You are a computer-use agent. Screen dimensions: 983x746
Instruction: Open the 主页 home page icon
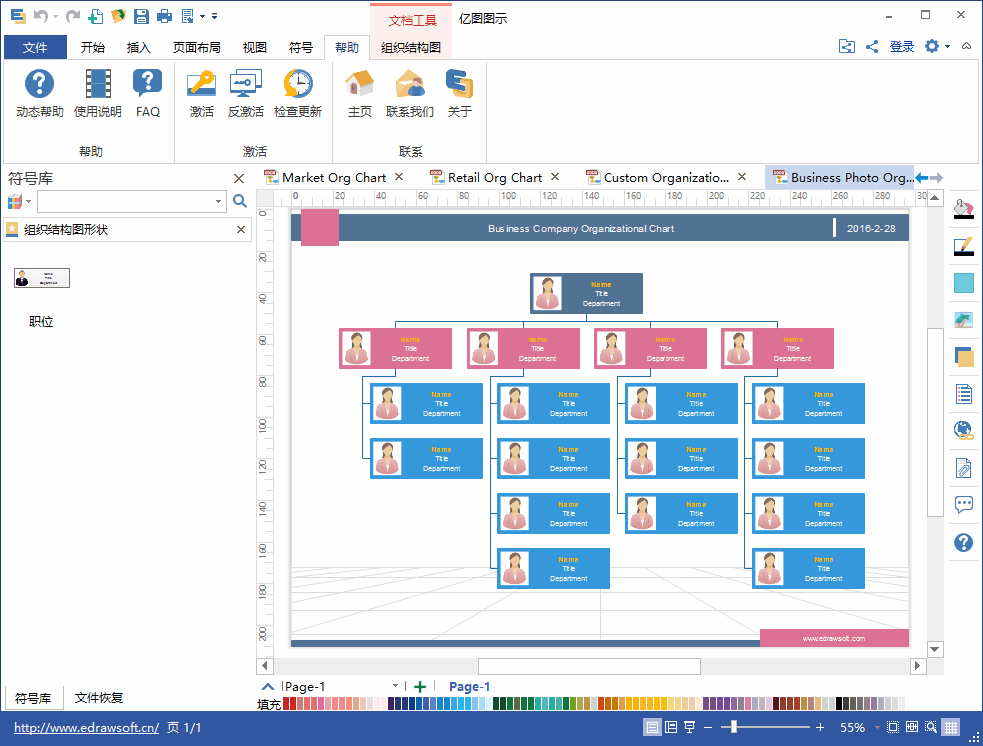[x=359, y=93]
